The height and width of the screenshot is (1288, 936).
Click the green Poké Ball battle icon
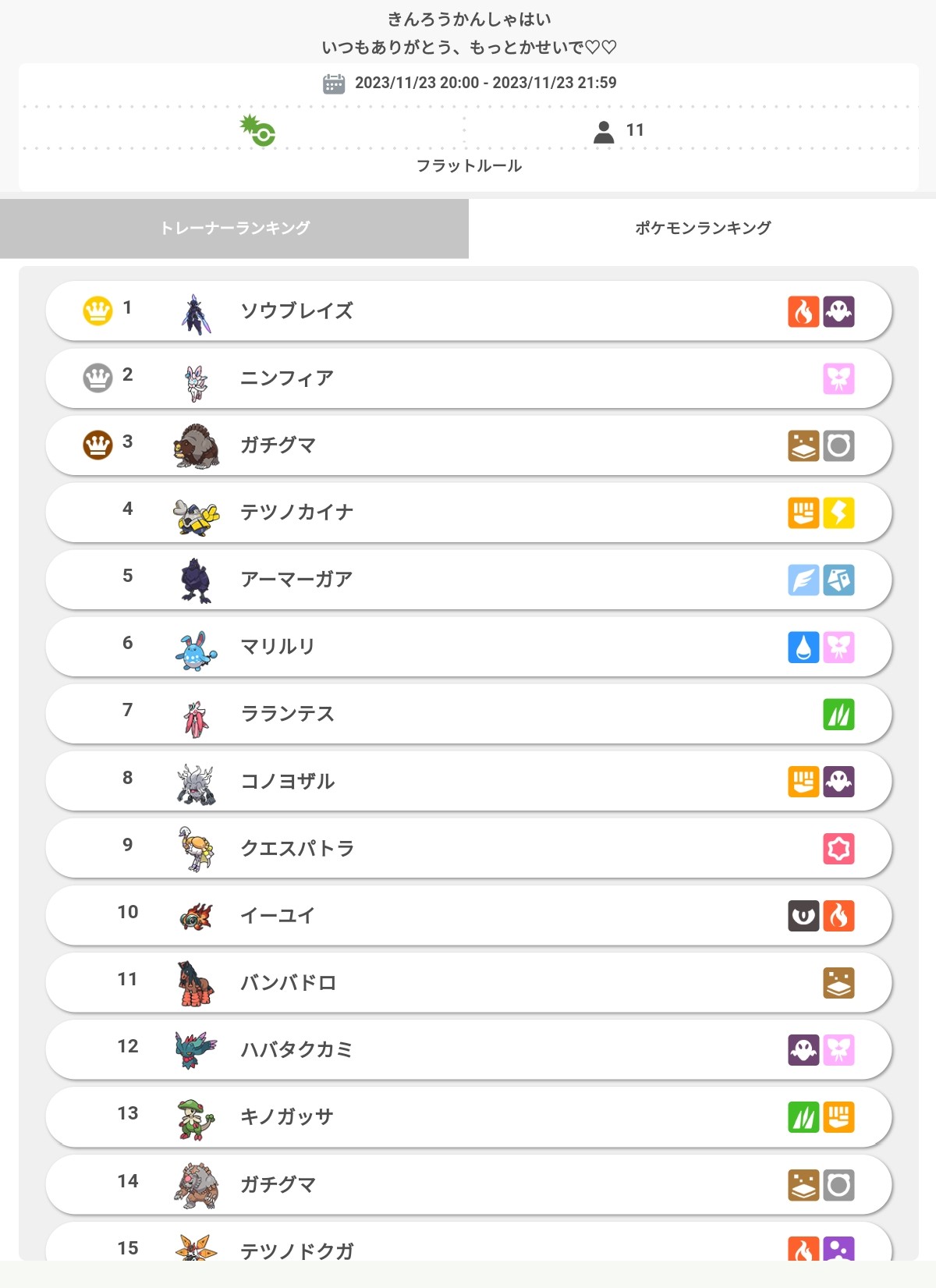click(258, 130)
